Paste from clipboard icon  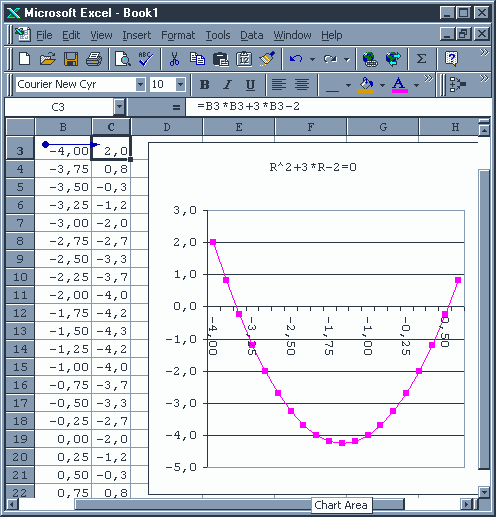[221, 59]
